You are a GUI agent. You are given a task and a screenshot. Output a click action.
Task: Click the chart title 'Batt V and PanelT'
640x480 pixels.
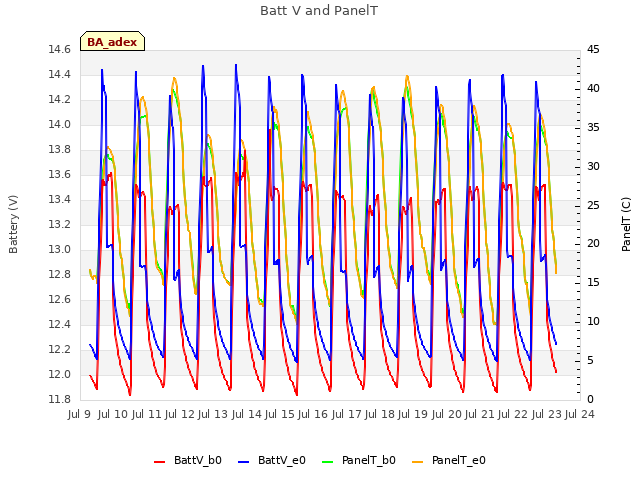[x=319, y=10]
